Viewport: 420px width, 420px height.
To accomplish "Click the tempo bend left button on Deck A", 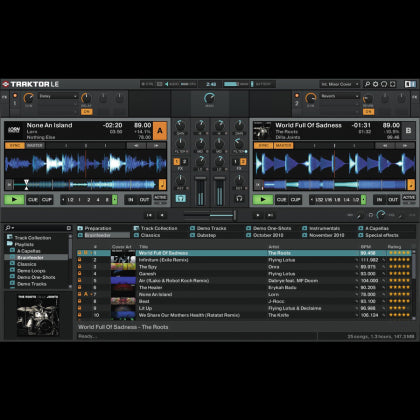I will [136, 146].
